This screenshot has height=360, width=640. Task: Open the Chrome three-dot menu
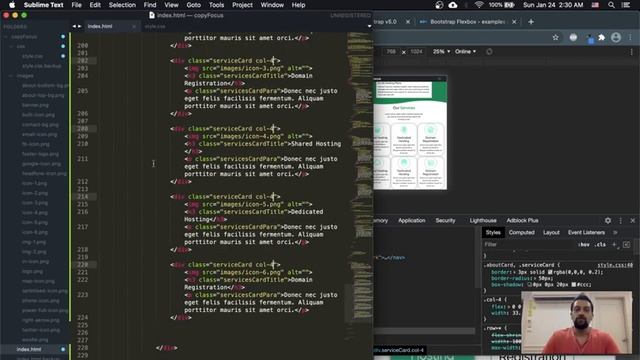tap(631, 38)
